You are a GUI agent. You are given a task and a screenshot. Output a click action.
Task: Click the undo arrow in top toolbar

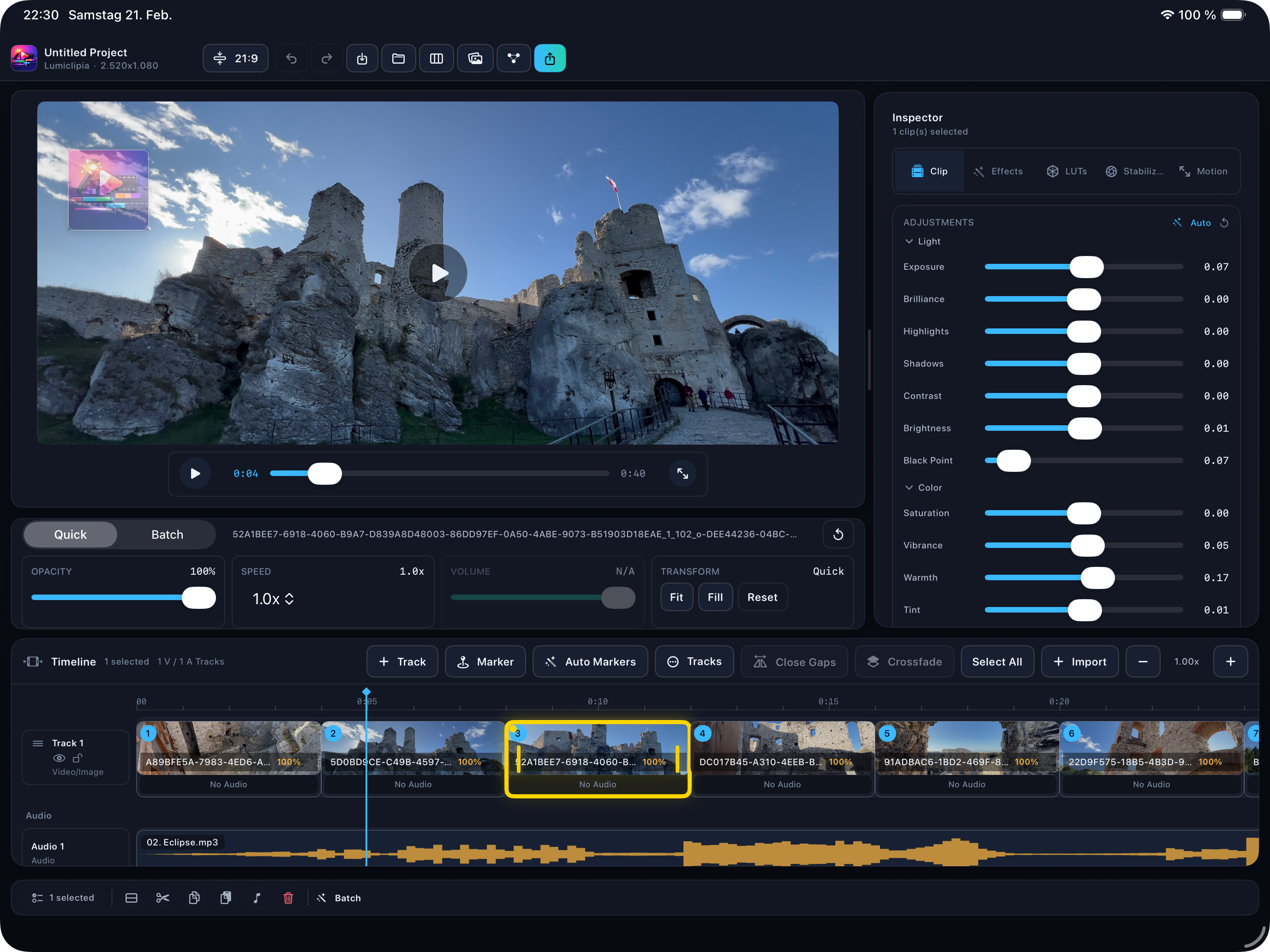[x=292, y=58]
